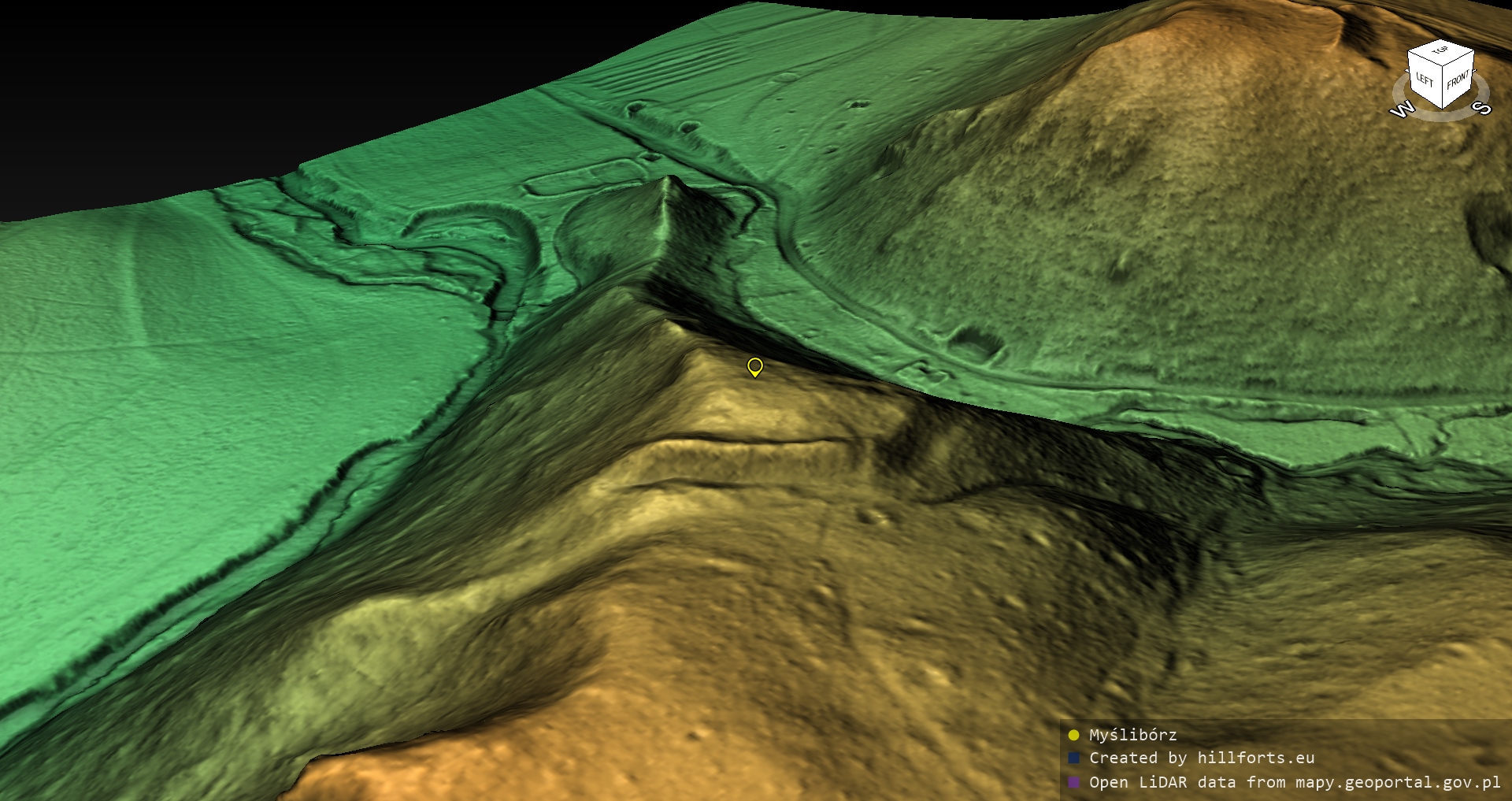
Task: Click the yellow circle beside Myślibórz
Action: pyautogui.click(x=1073, y=735)
